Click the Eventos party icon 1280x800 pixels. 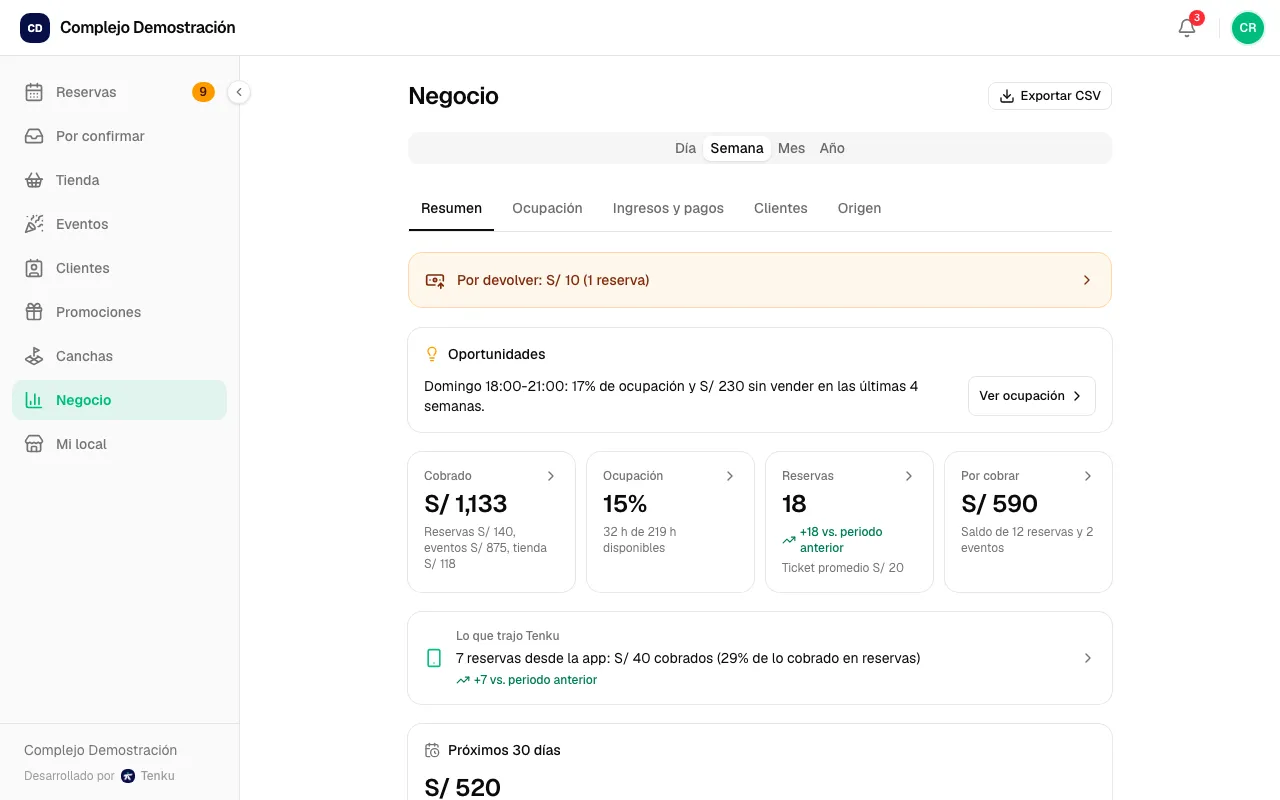click(x=34, y=224)
